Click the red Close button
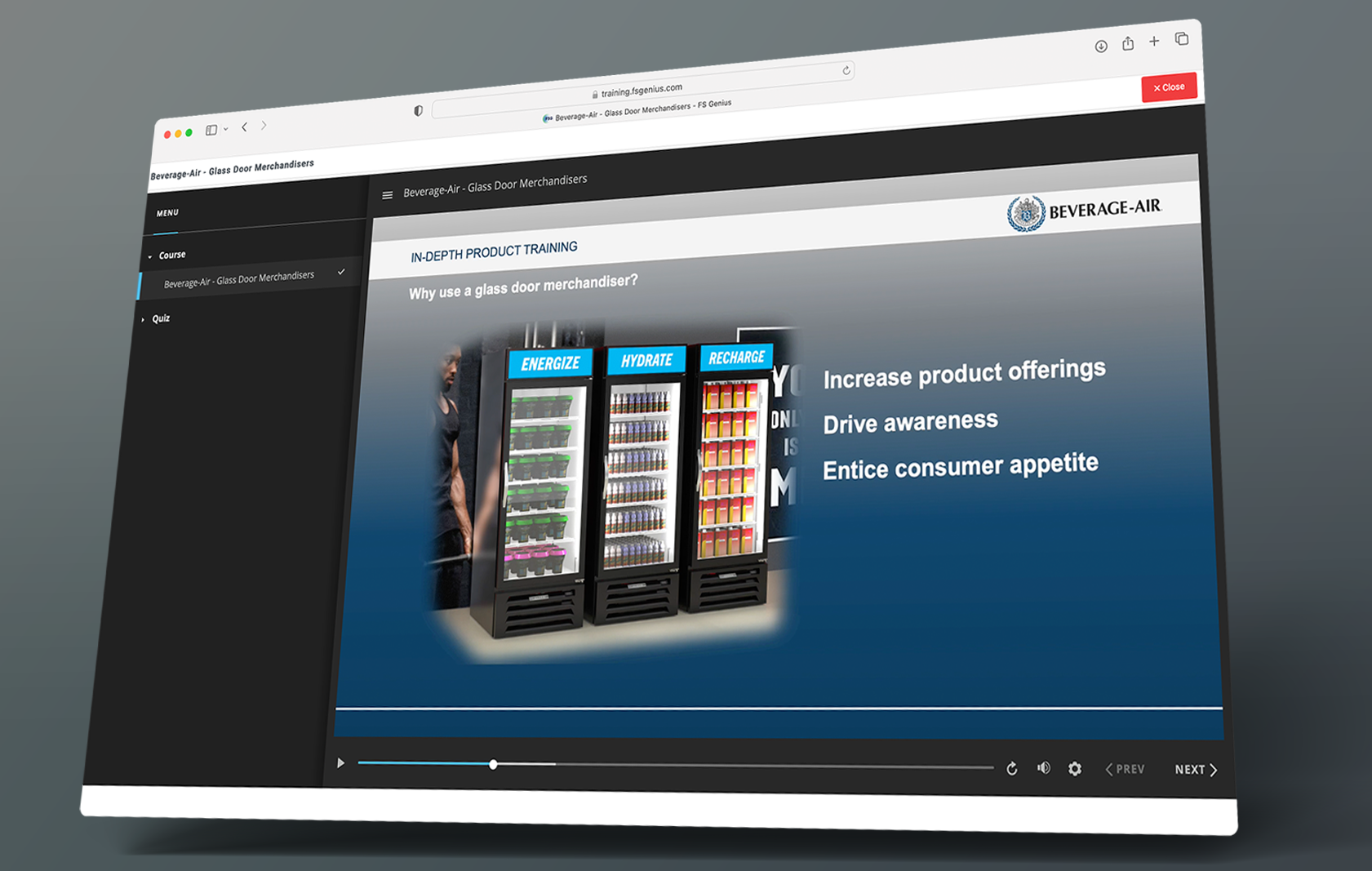Image resolution: width=1372 pixels, height=871 pixels. pos(1169,87)
